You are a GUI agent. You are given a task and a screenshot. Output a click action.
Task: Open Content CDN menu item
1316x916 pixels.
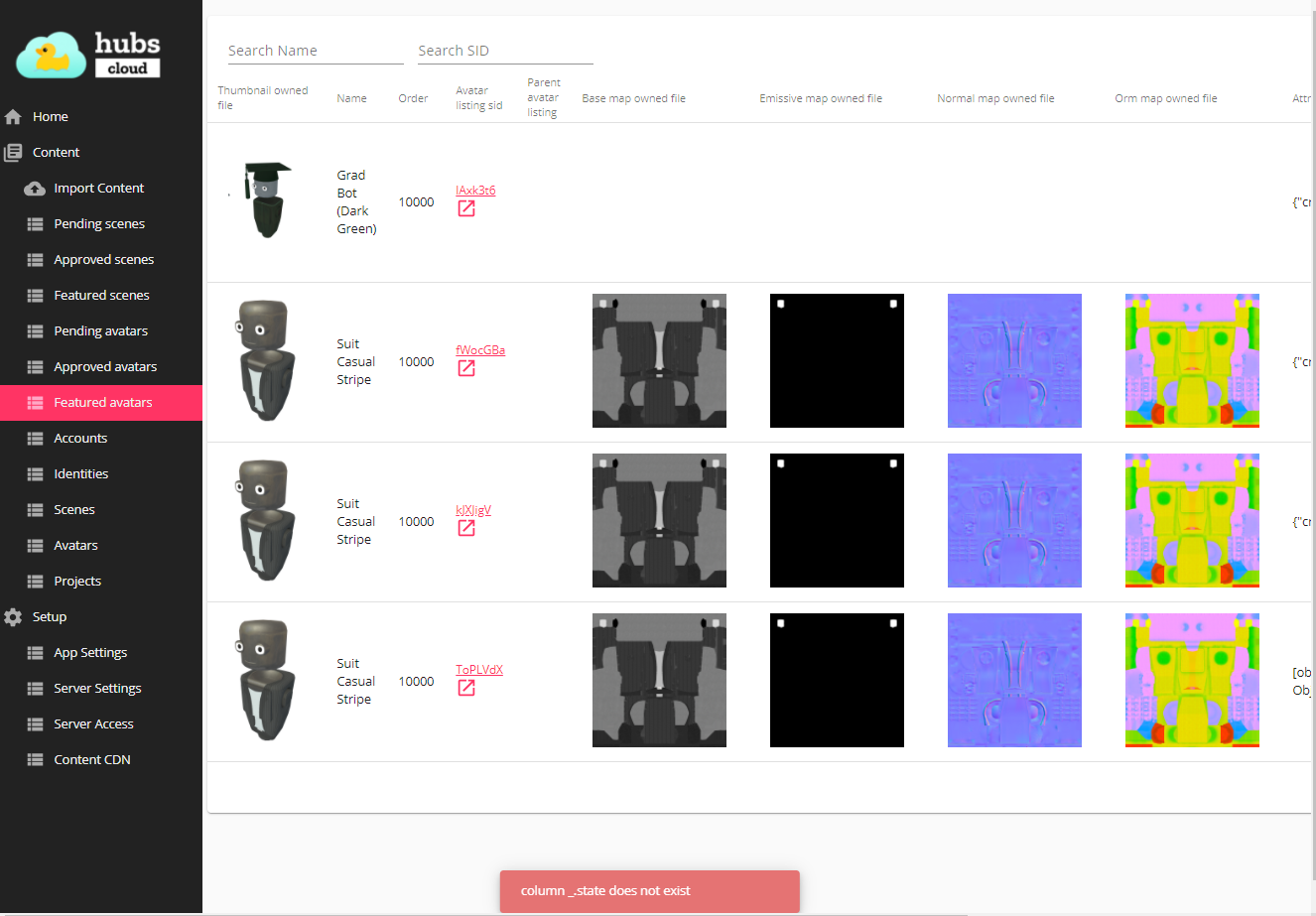click(101, 760)
